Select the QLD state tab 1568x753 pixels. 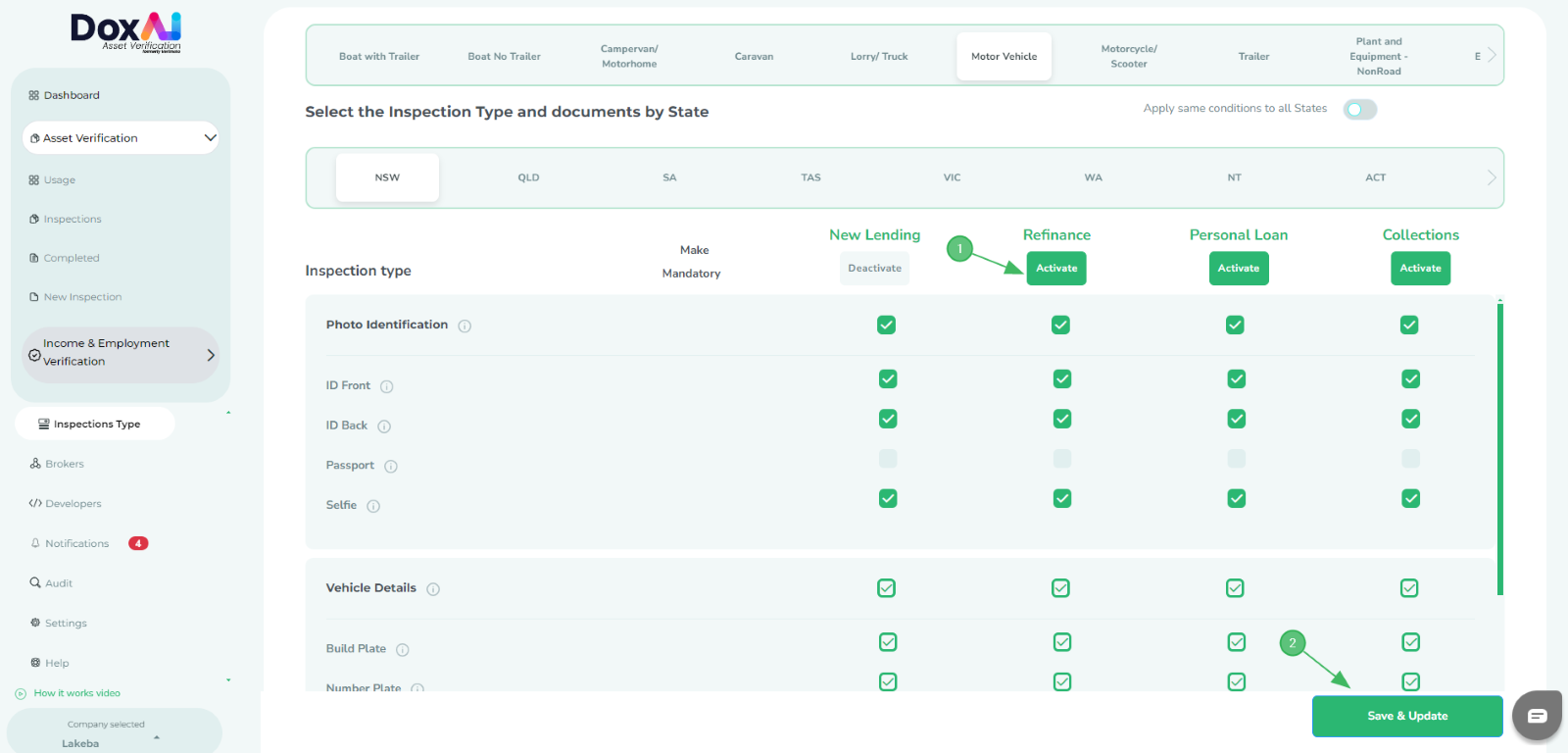tap(528, 177)
